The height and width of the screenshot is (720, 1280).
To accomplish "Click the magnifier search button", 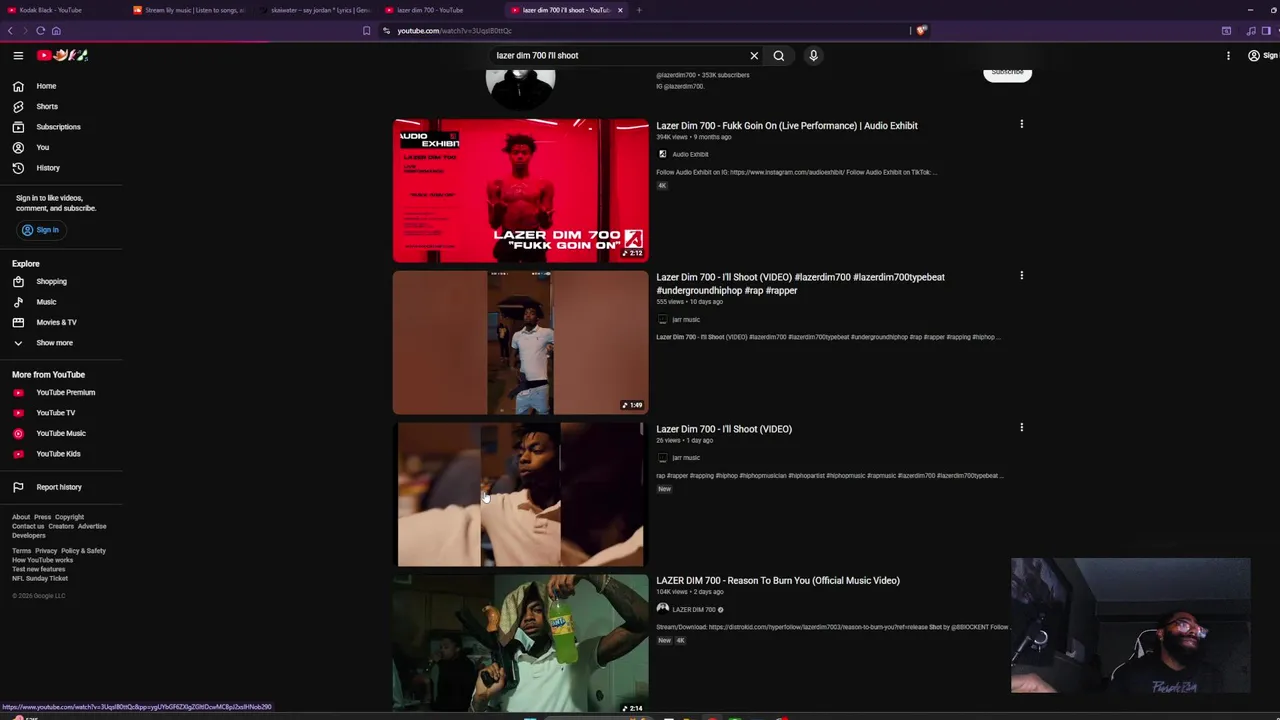I will [779, 56].
